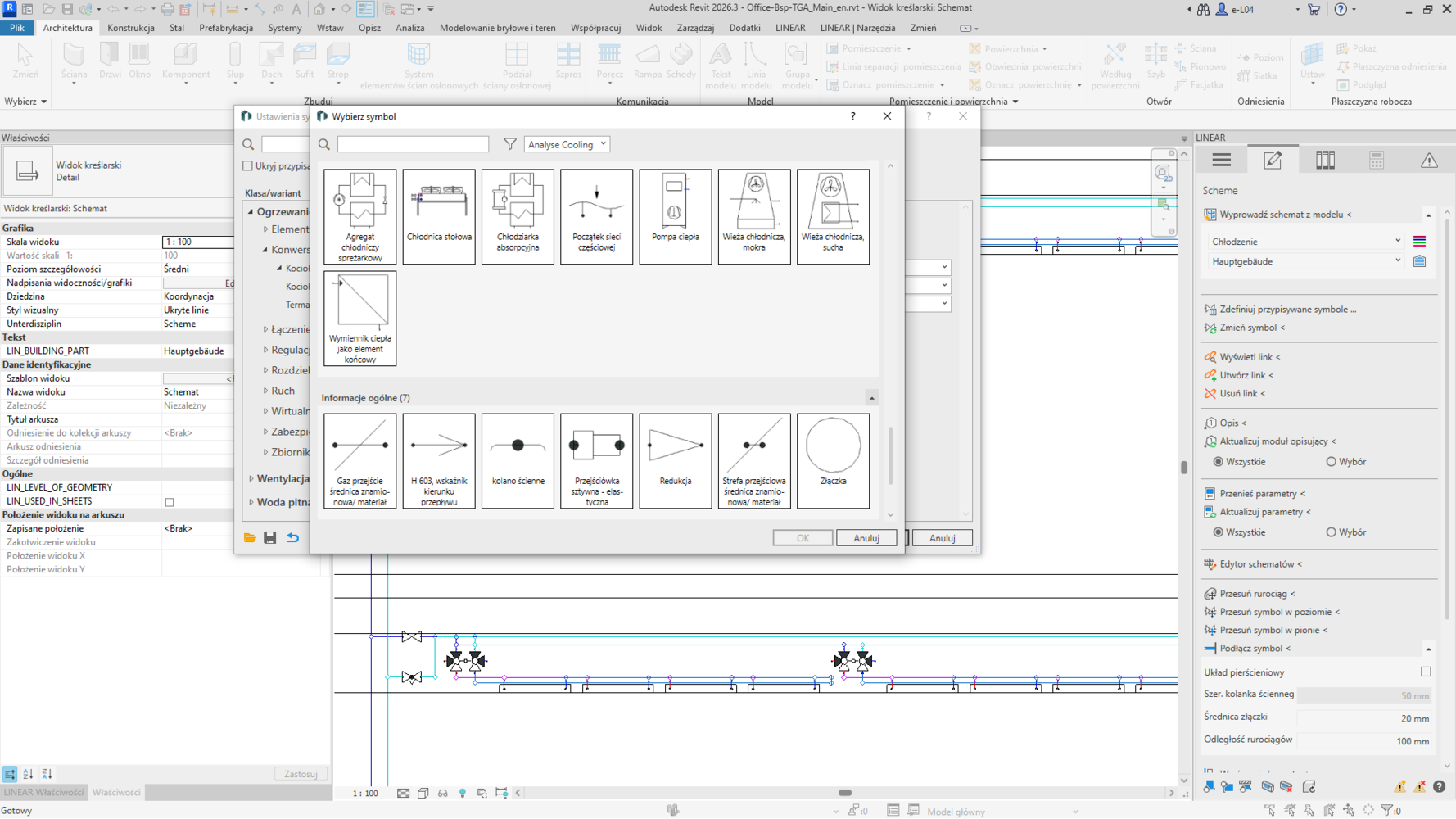The image size is (1456, 819).
Task: Pick the Wieża chłodnicza, mokra symbol
Action: 753,216
